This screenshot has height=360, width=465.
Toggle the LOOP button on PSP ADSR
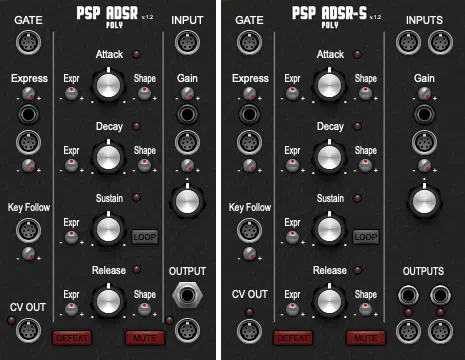click(145, 237)
